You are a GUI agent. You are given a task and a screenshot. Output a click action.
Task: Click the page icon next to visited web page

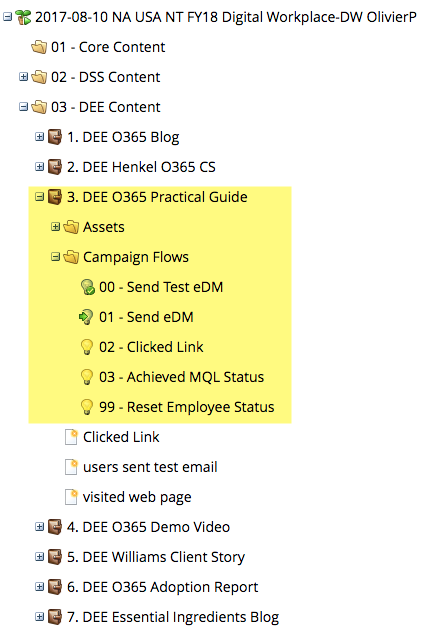(71, 497)
